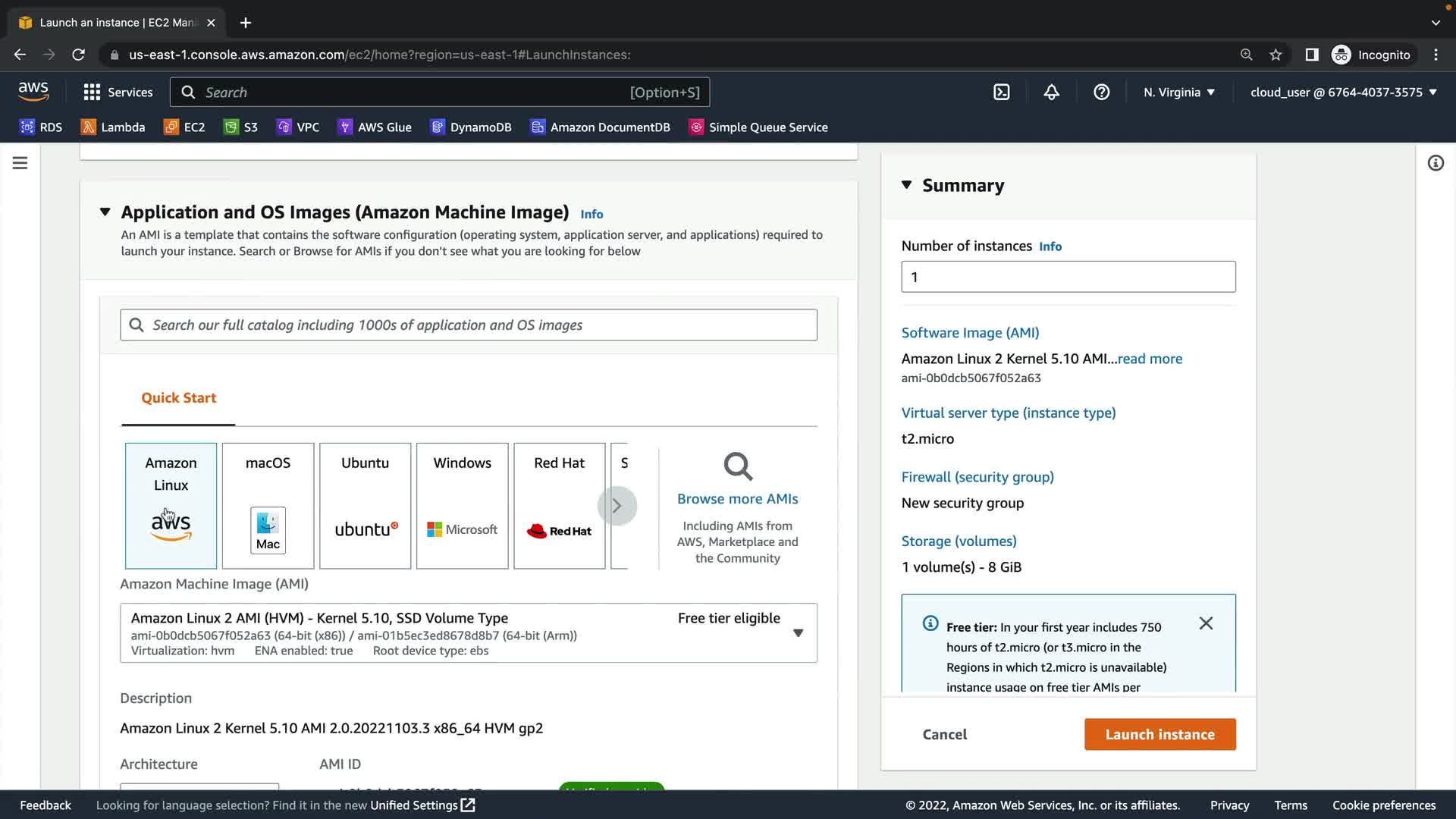This screenshot has width=1456, height=819.
Task: Open the cloud_user account menu
Action: [x=1343, y=93]
